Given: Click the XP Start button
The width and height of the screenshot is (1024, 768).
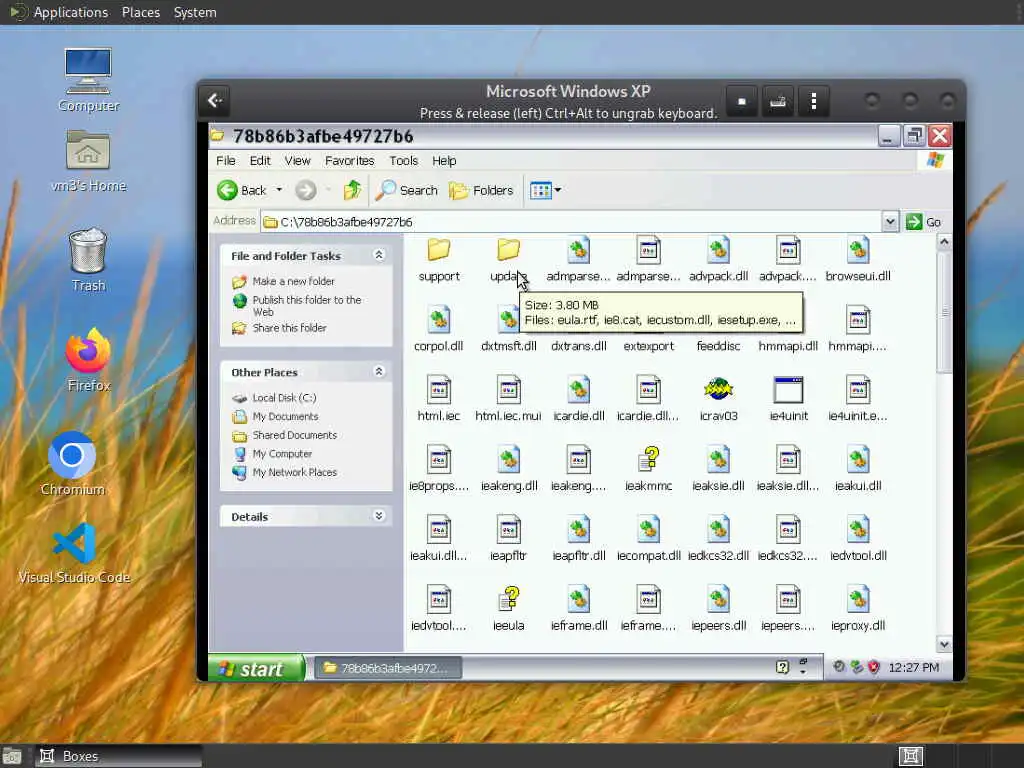Looking at the screenshot, I should [x=257, y=668].
